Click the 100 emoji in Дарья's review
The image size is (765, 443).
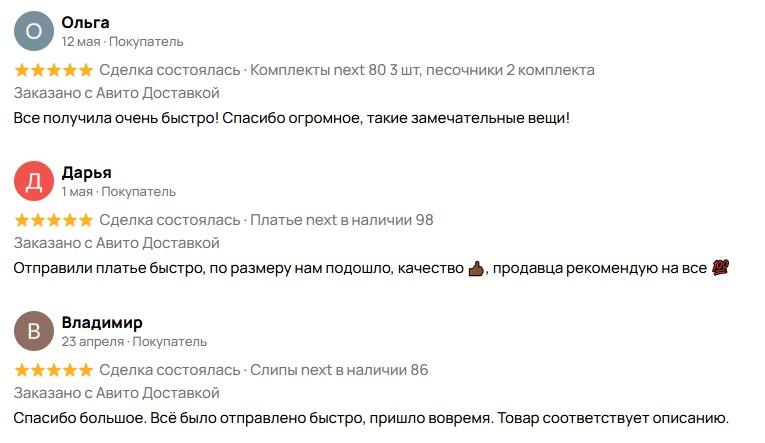(720, 268)
